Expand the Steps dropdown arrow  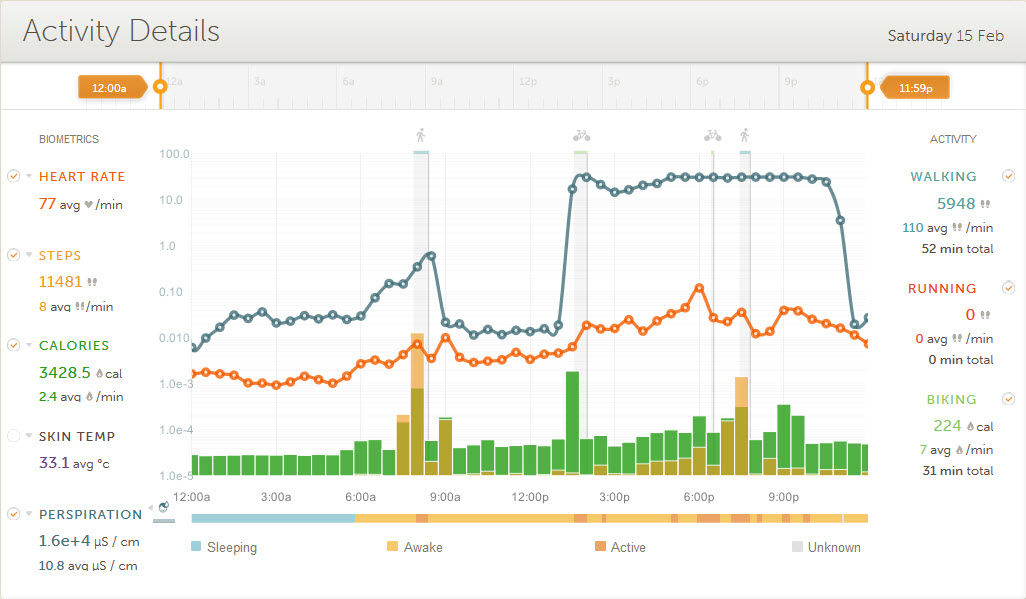[x=29, y=255]
